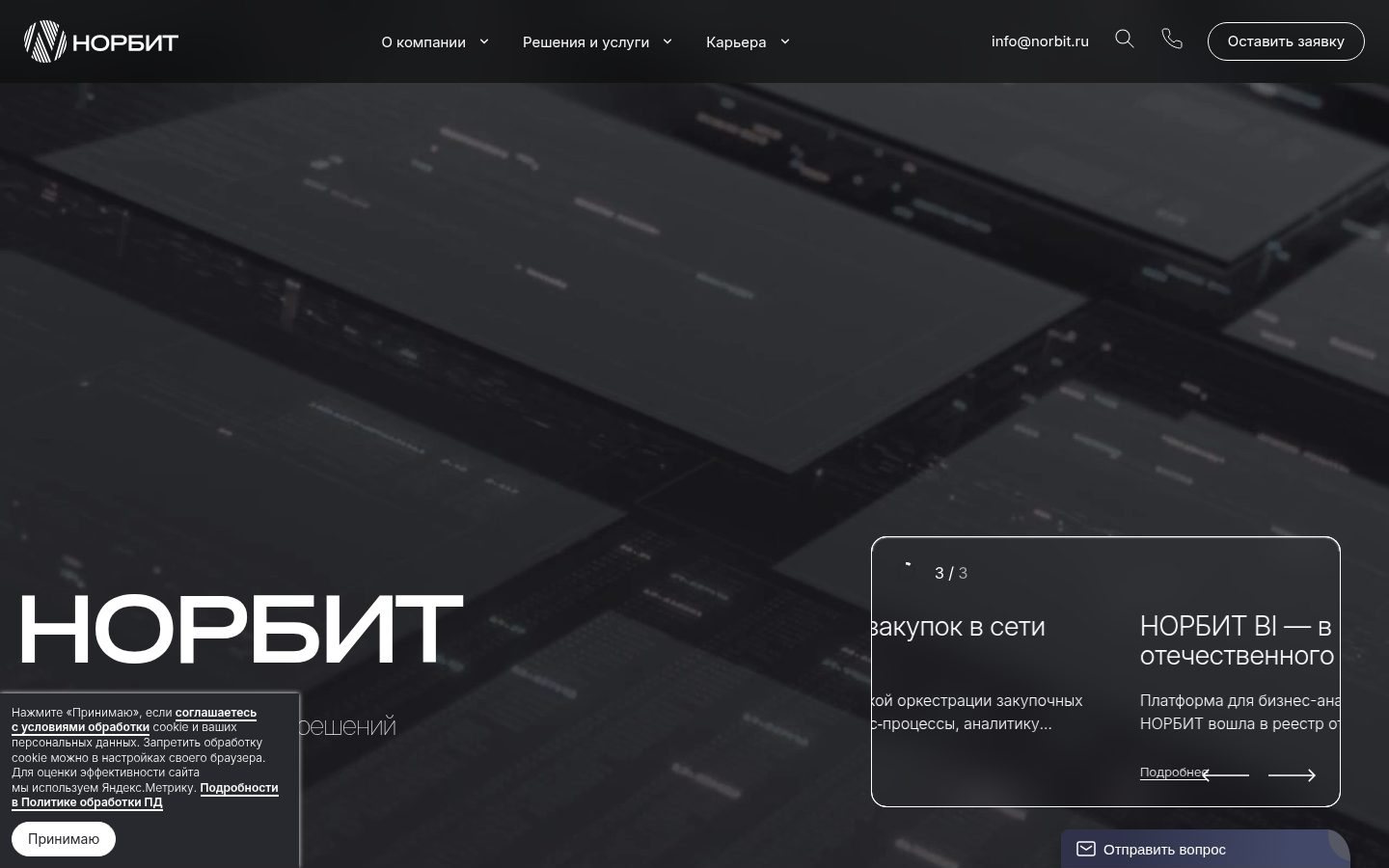Expand the chevron next to Решения и услуги

click(x=667, y=41)
